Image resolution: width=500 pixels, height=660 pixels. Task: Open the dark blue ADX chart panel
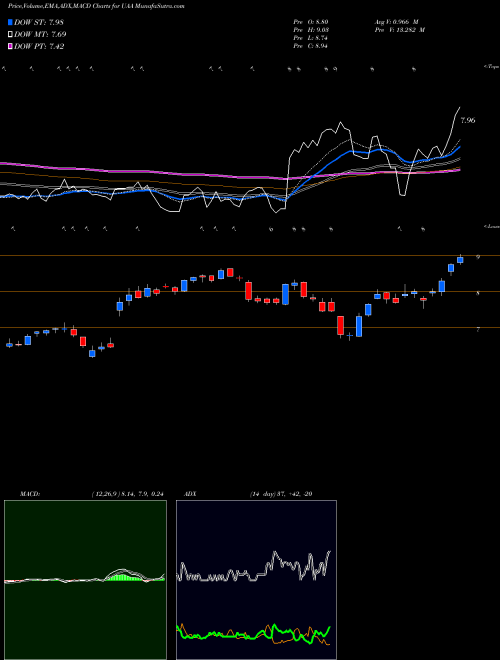[256, 580]
